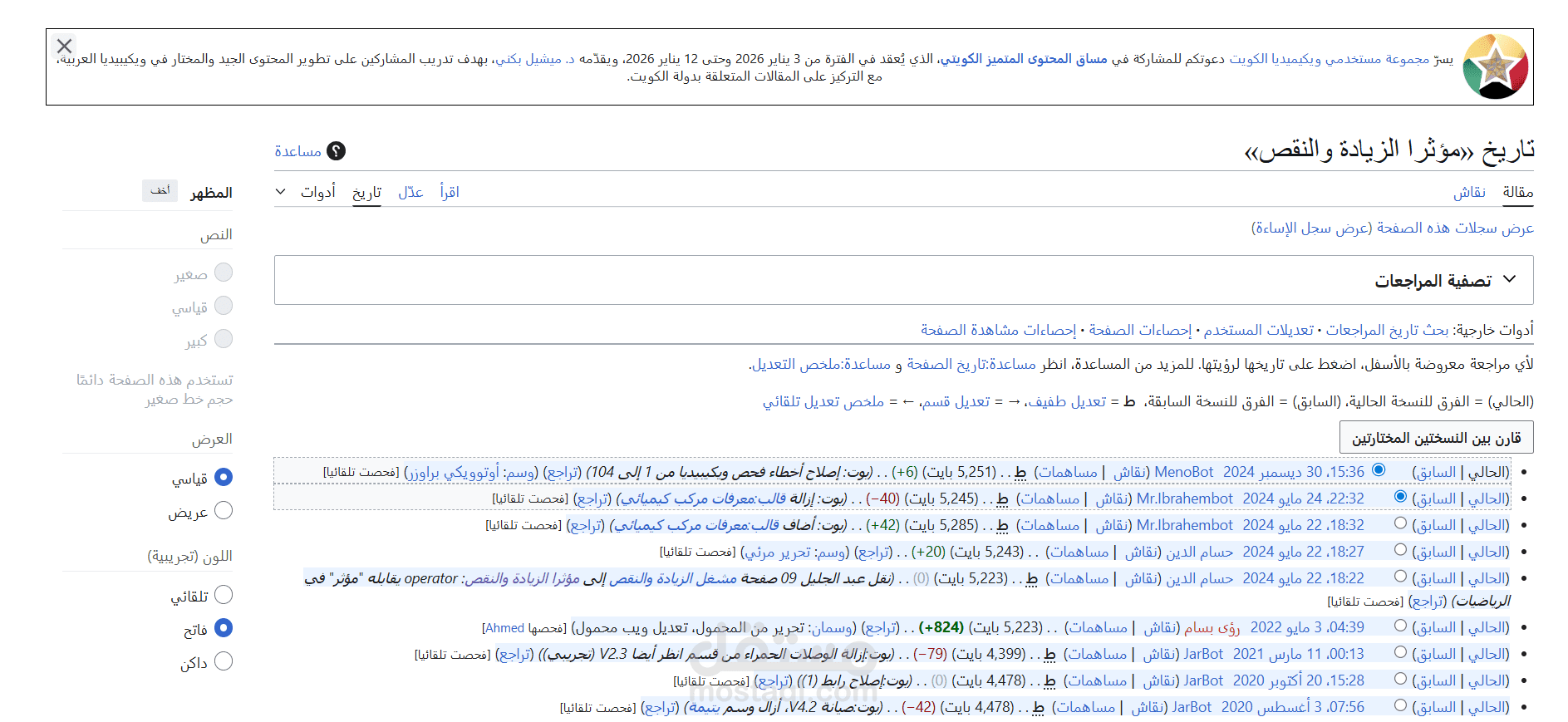Open the 04:39، 3 مايو 2022 revision
1568x722 pixels.
tap(1307, 627)
